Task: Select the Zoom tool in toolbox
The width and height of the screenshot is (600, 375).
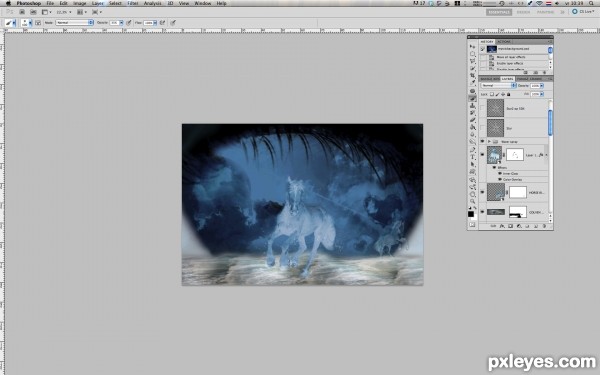Action: [473, 201]
